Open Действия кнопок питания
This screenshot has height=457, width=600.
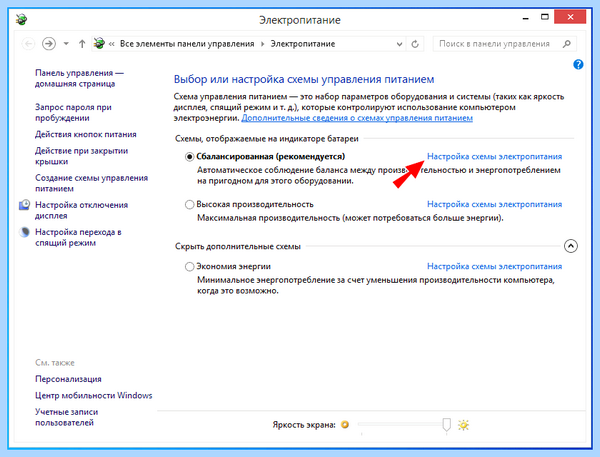pos(86,134)
